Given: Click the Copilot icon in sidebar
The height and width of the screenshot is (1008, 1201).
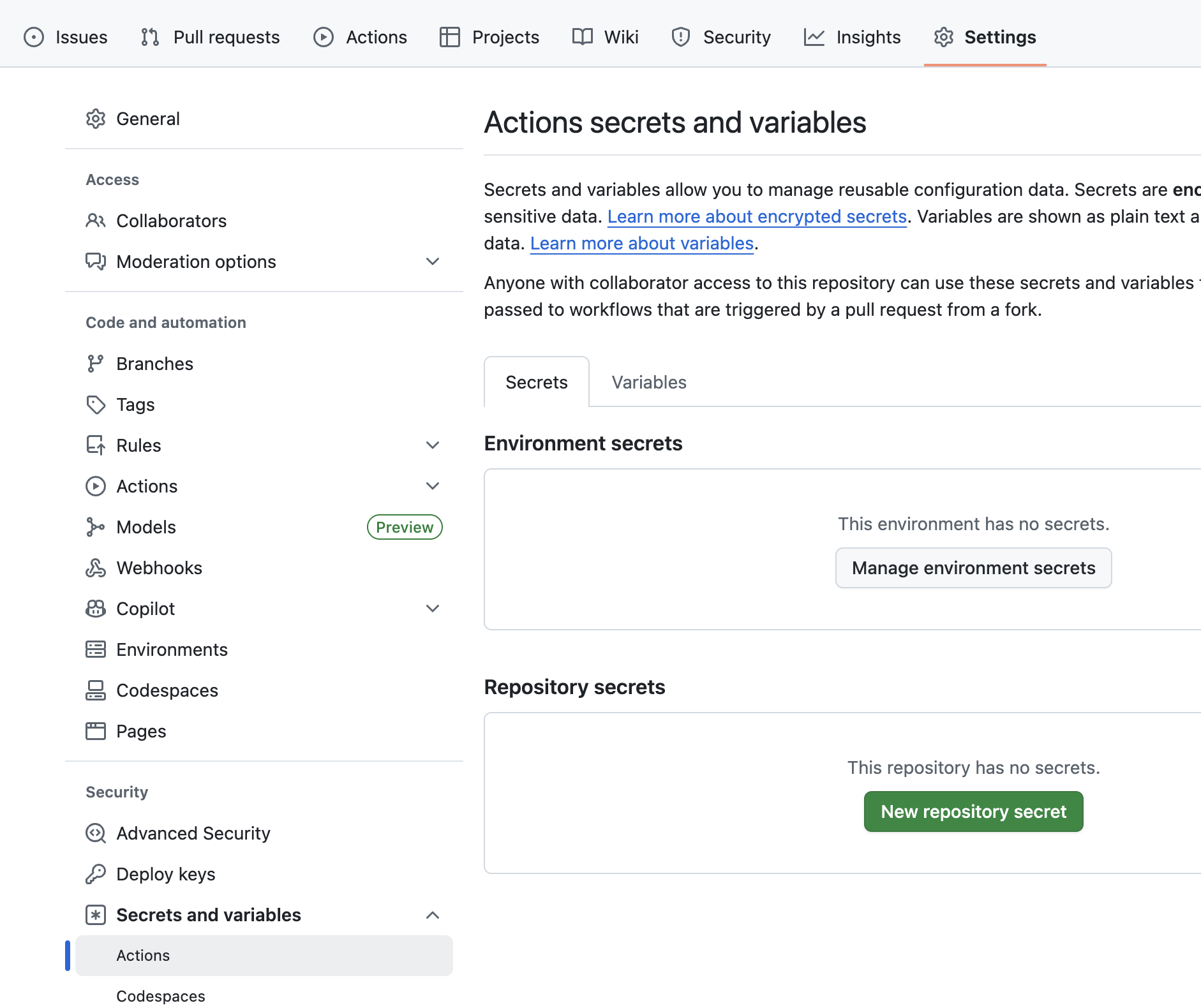Looking at the screenshot, I should [96, 609].
